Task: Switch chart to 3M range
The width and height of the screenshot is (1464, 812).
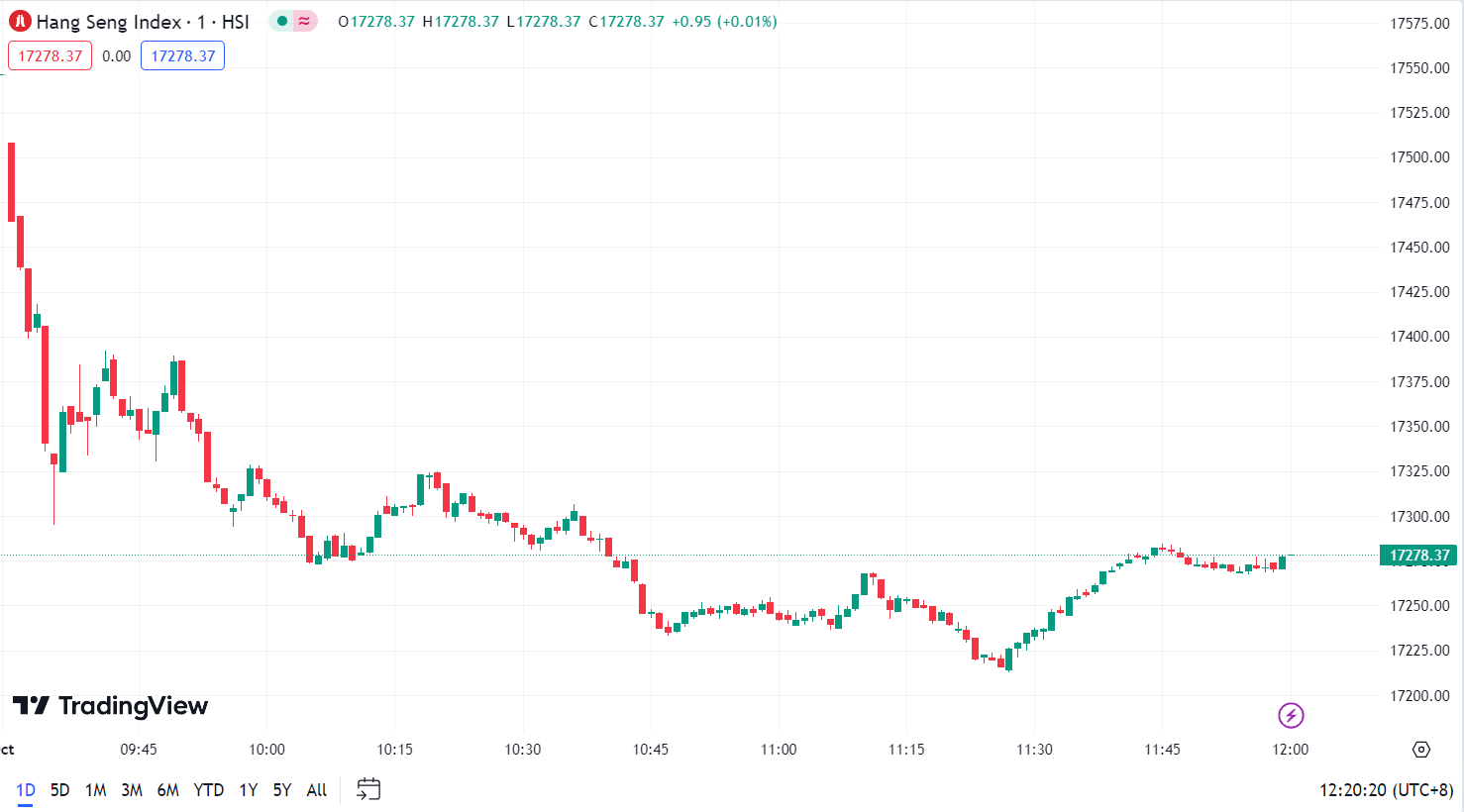Action: click(x=132, y=789)
